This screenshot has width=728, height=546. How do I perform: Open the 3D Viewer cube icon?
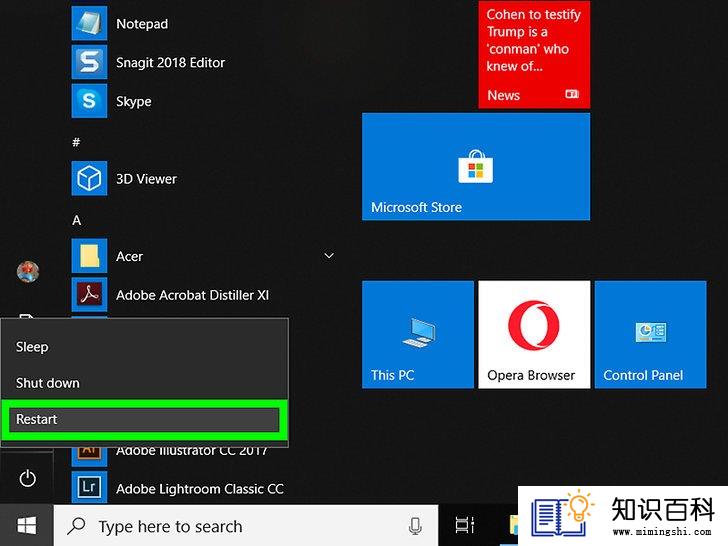pyautogui.click(x=89, y=178)
